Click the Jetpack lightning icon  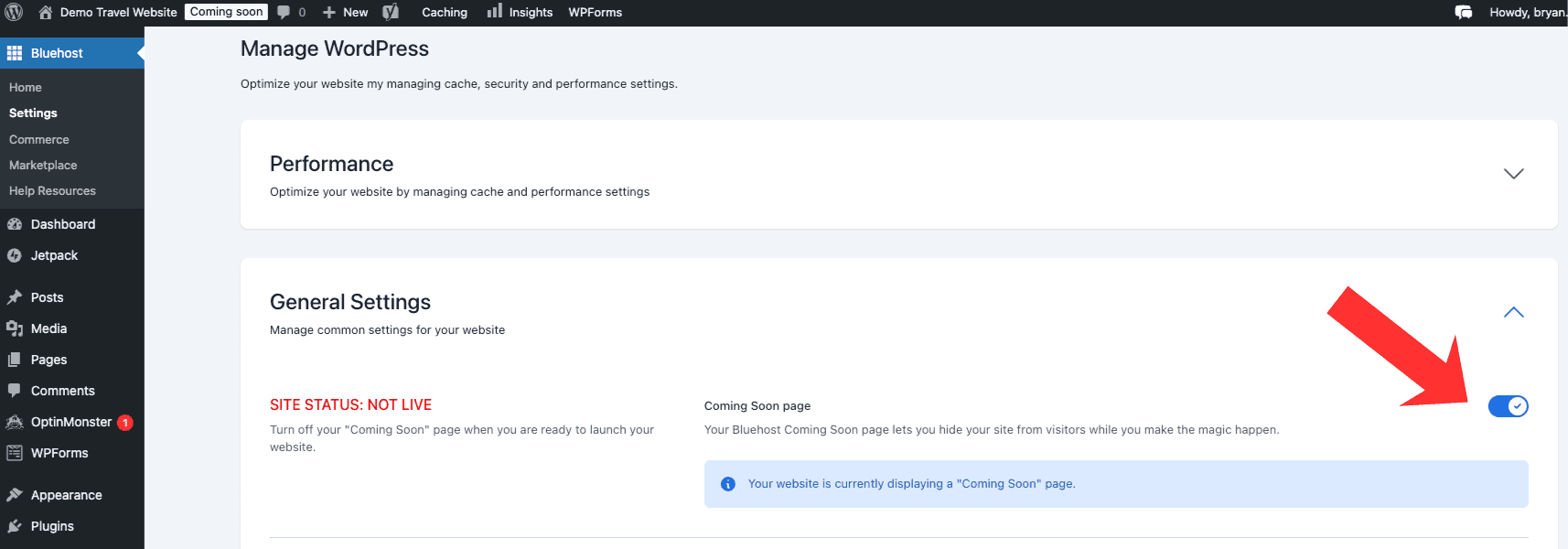[x=15, y=255]
